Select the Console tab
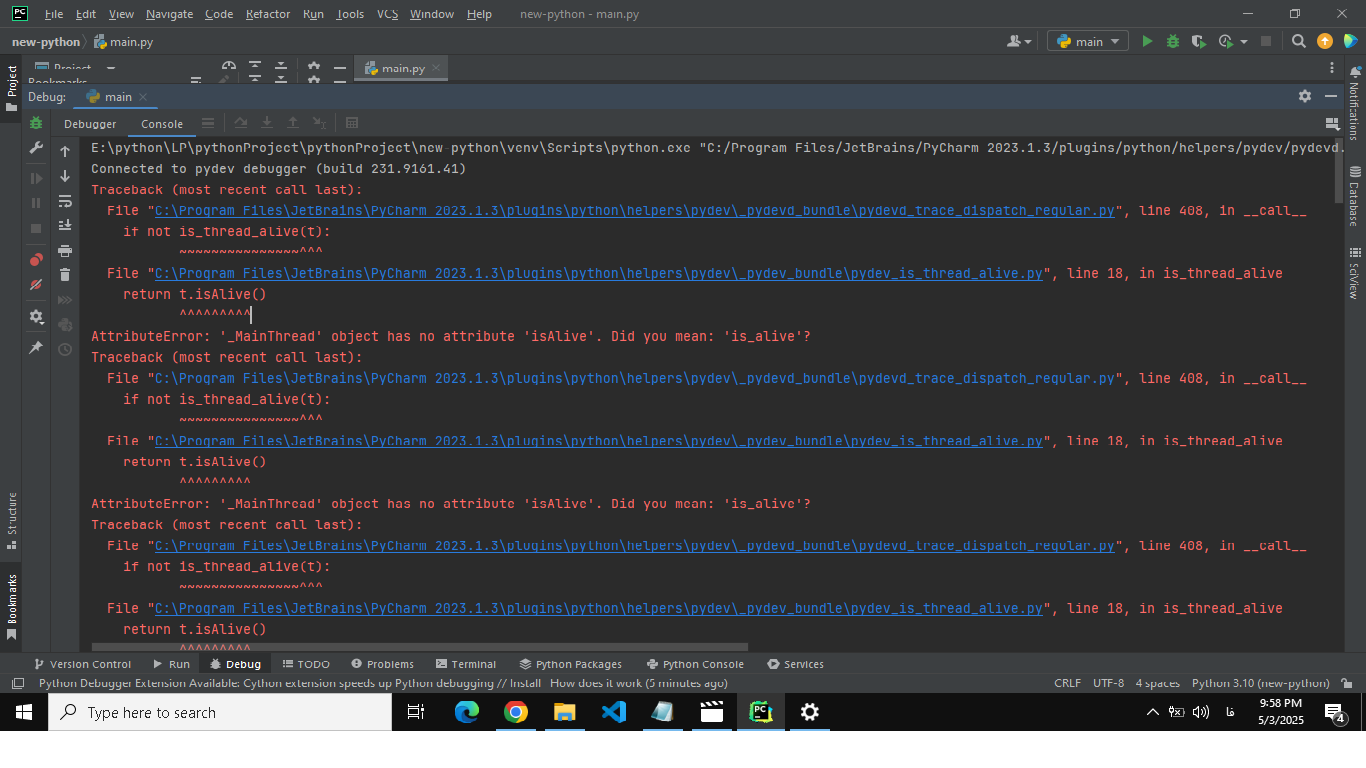 [x=162, y=124]
